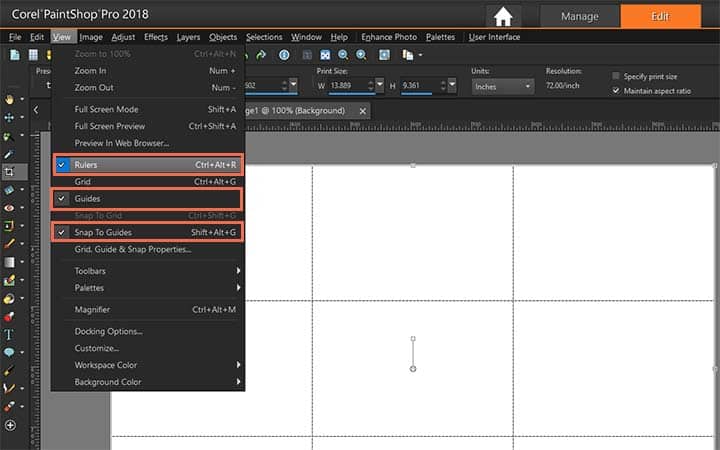Click the Zoom Out magnifier icon
This screenshot has height=450, width=720.
[x=343, y=55]
